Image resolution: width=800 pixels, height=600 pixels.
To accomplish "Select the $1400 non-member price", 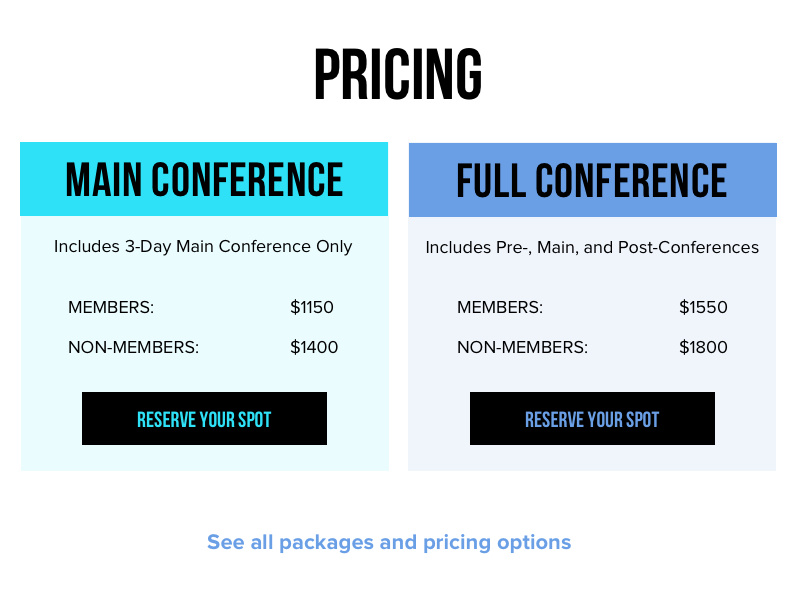I will (x=314, y=348).
